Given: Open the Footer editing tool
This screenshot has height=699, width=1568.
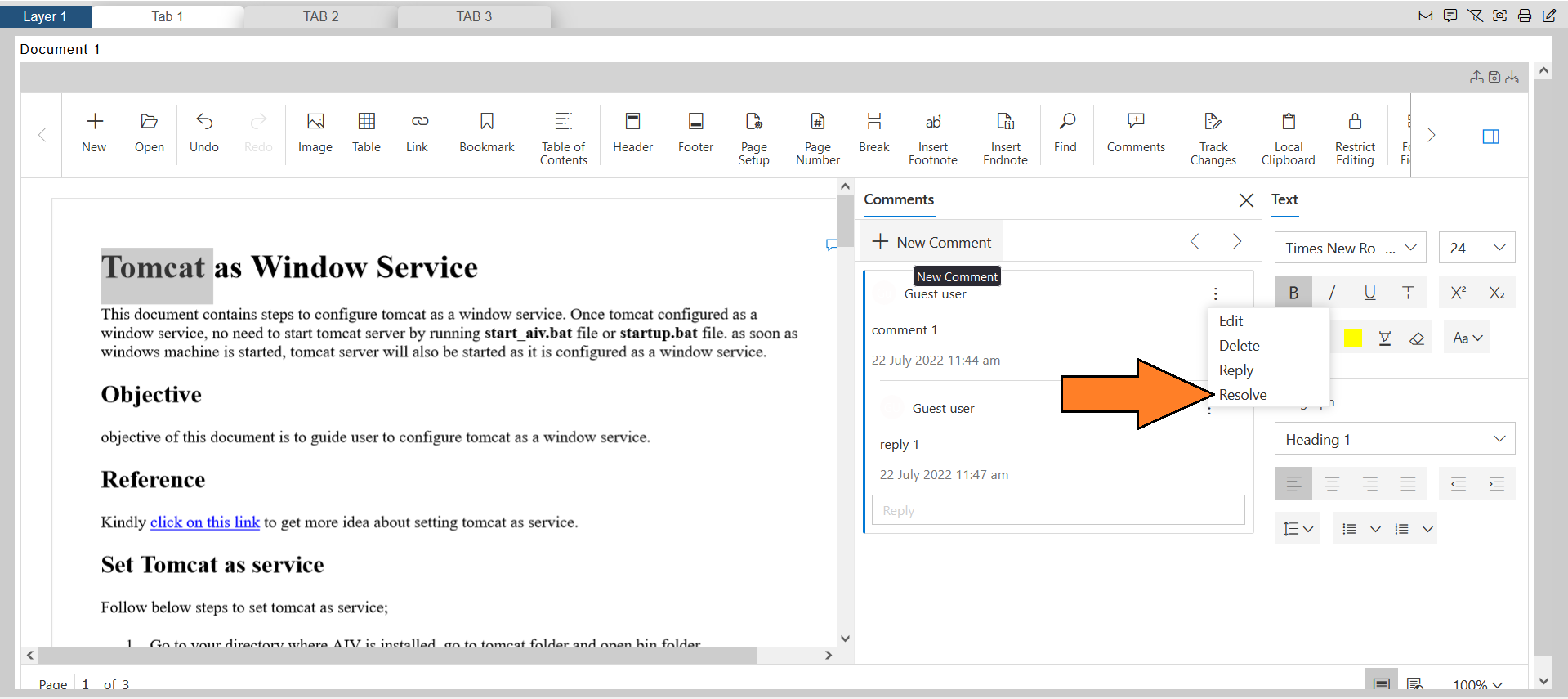Looking at the screenshot, I should pos(696,132).
